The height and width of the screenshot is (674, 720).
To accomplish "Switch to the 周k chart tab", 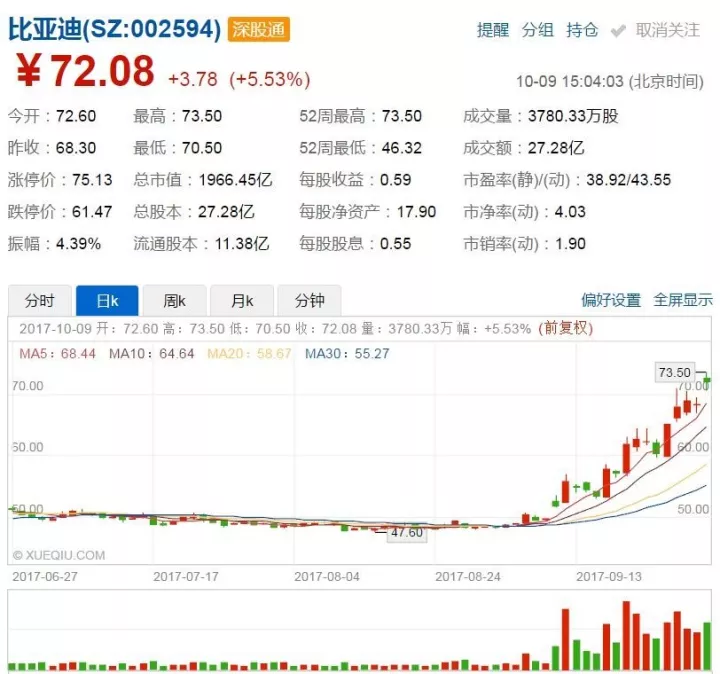I will tap(174, 301).
